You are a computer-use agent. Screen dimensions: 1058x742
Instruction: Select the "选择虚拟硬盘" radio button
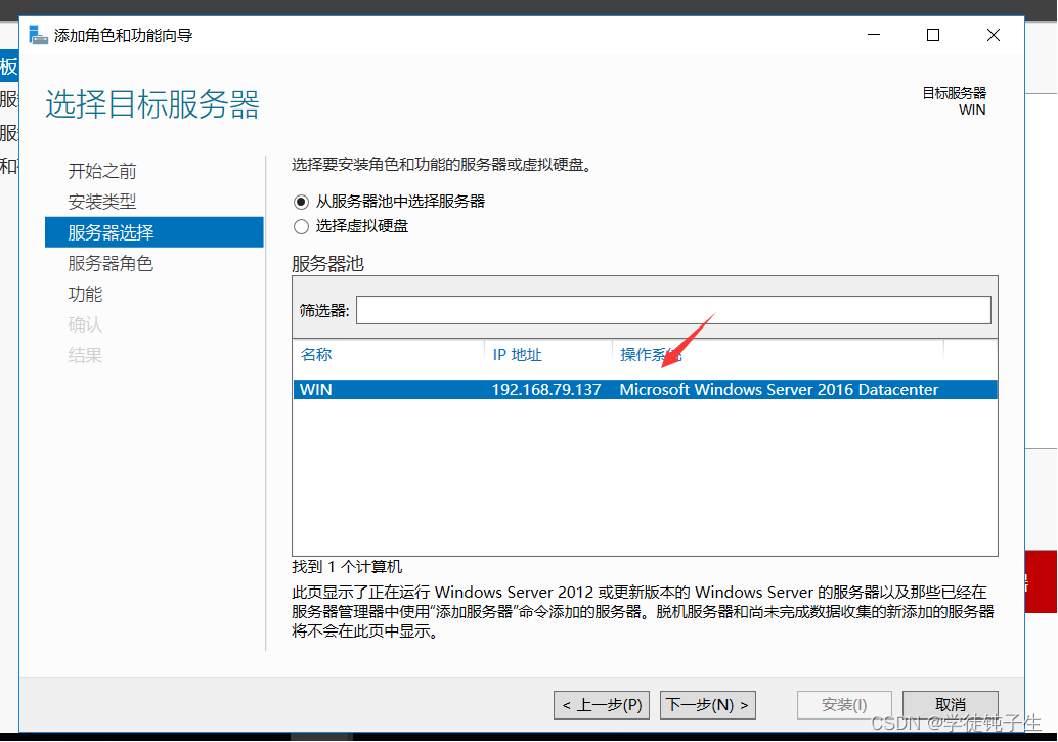click(302, 227)
